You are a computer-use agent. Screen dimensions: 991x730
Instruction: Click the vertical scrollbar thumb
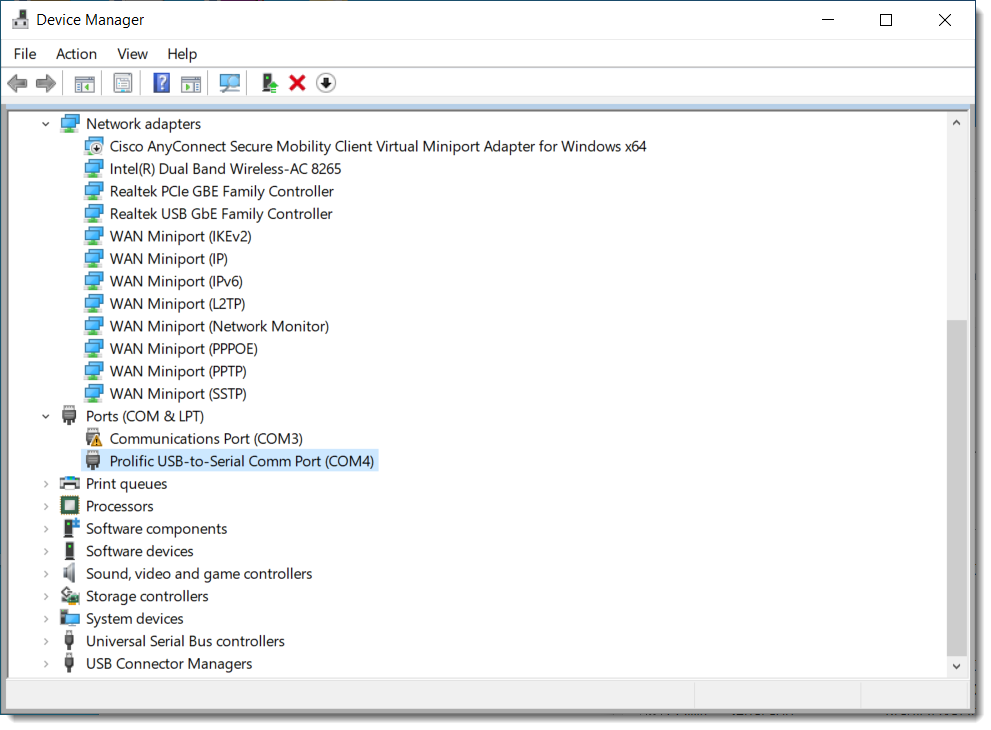956,487
